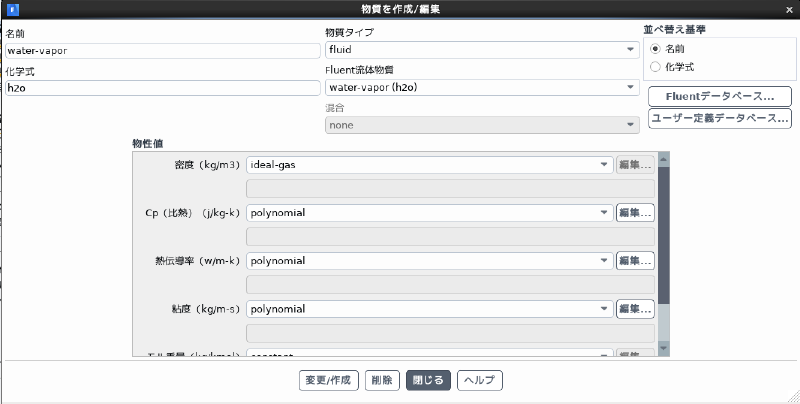Expand the 熱伝導率 polynomial dropdown
Screen dimensions: 800x404
(429, 261)
